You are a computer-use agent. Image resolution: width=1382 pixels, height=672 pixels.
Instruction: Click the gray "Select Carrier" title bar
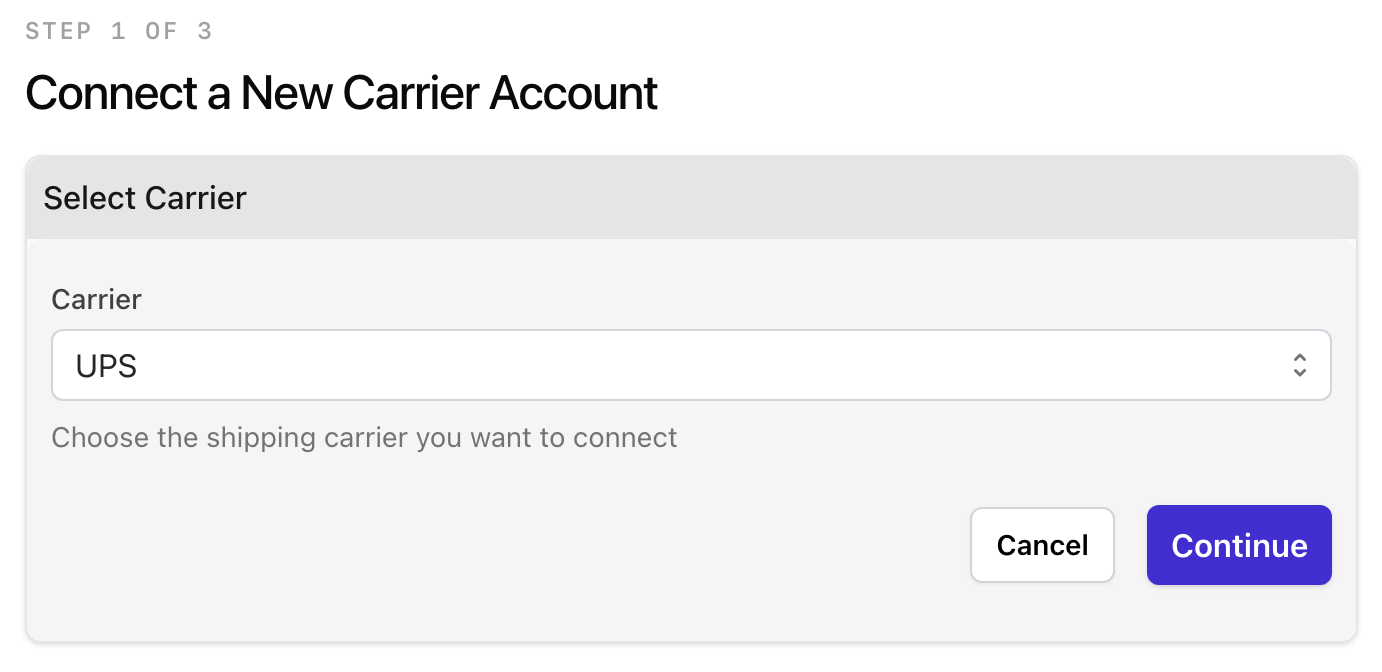click(690, 198)
